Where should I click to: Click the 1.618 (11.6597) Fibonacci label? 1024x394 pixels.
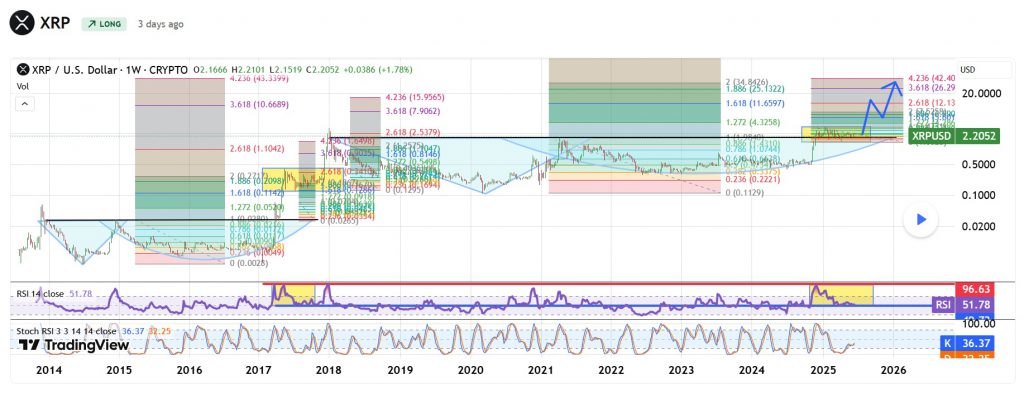[x=755, y=103]
